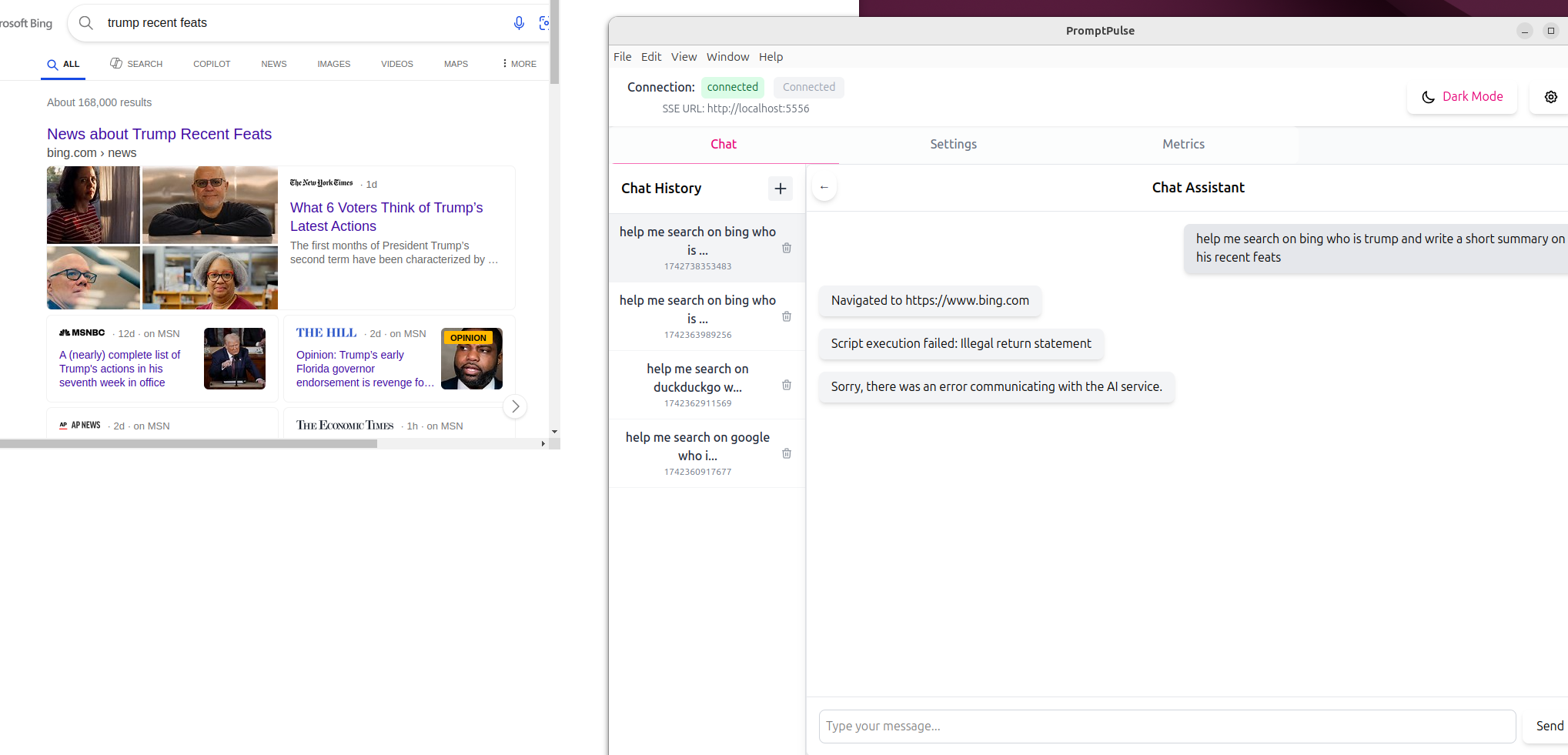Open the voter portraits collage thumbnail
The image size is (1568, 755).
pyautogui.click(x=162, y=238)
